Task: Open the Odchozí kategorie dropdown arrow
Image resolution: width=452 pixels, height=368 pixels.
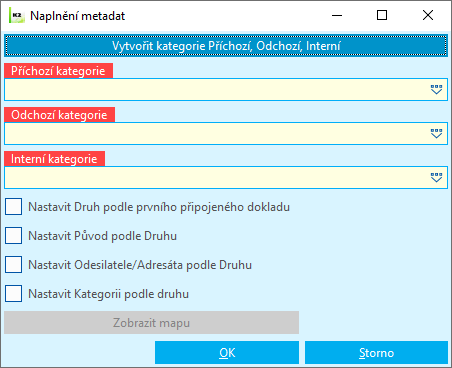Action: pyautogui.click(x=436, y=134)
